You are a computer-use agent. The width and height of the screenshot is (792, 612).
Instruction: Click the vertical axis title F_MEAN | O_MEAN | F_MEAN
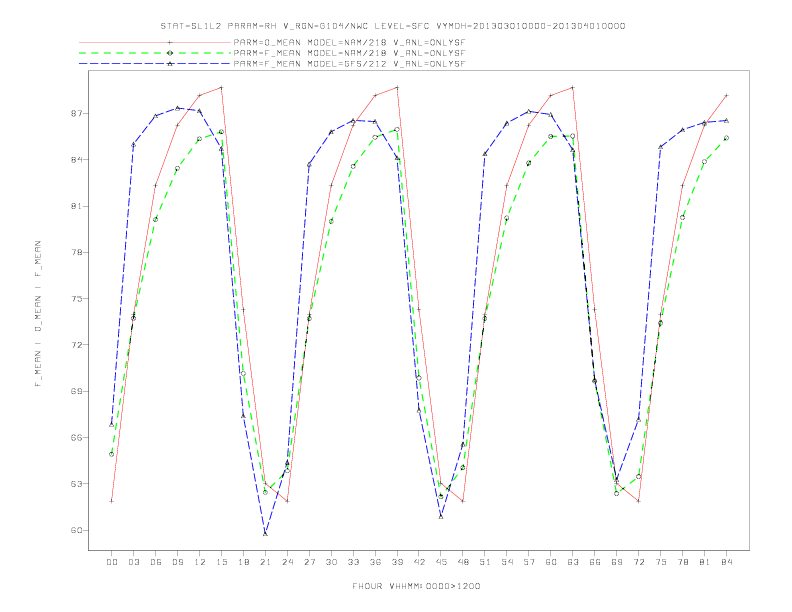click(38, 314)
